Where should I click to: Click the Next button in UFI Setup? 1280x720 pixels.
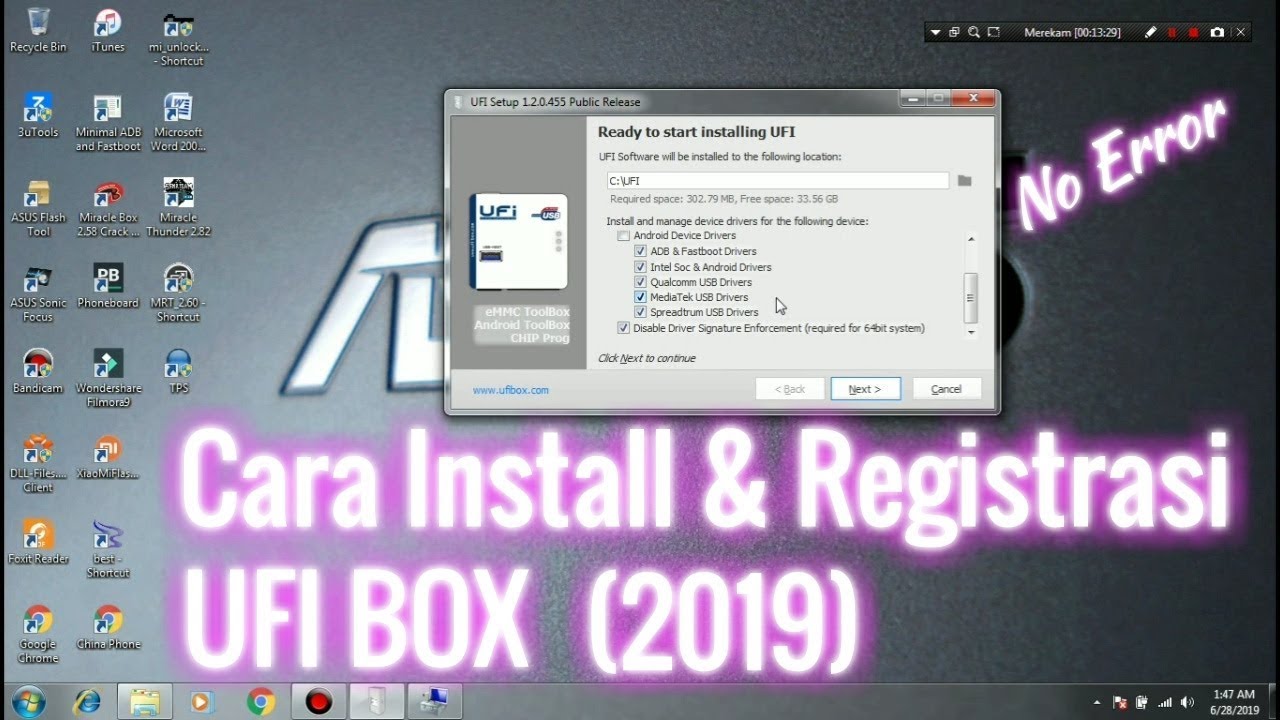click(x=865, y=389)
